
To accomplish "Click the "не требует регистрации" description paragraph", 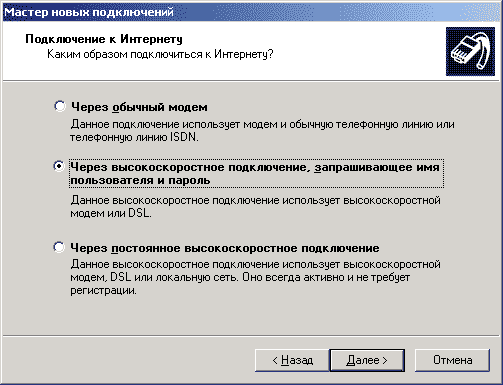I will 255,277.
